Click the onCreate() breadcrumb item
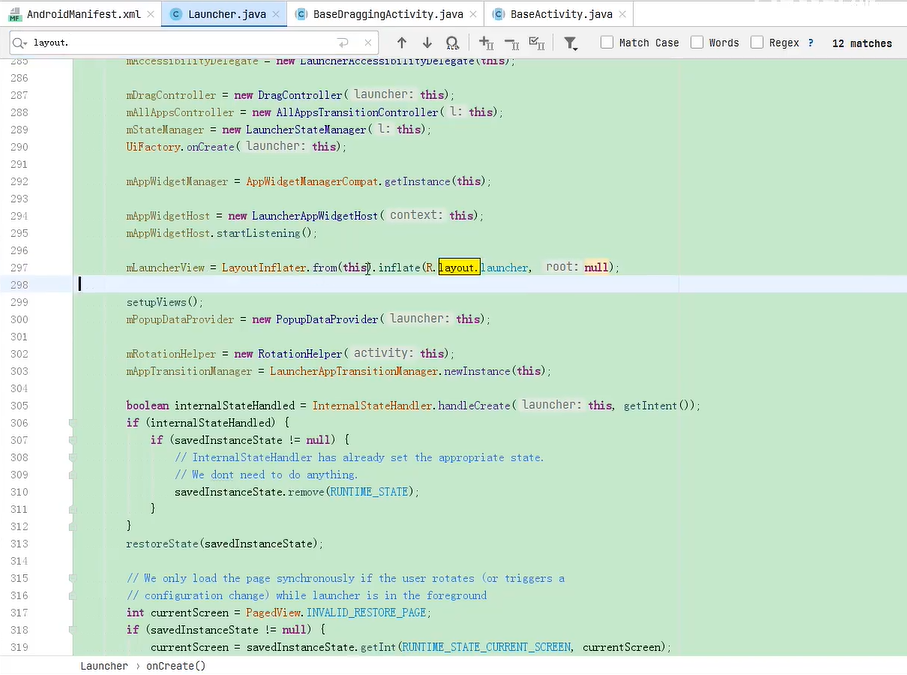Image resolution: width=907 pixels, height=675 pixels. click(x=176, y=666)
